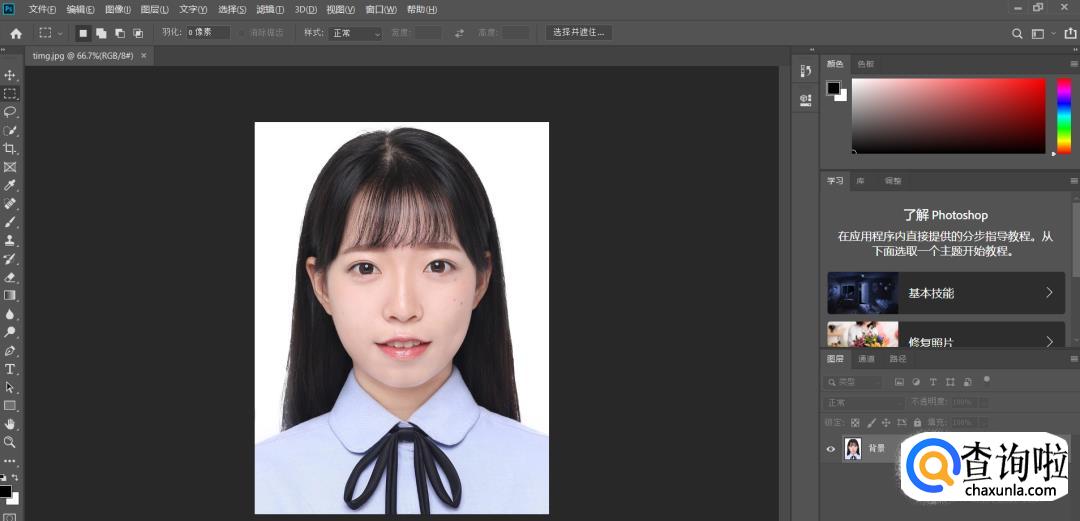Enable subtract from selection mode
Viewport: 1080px width, 521px height.
tap(120, 33)
